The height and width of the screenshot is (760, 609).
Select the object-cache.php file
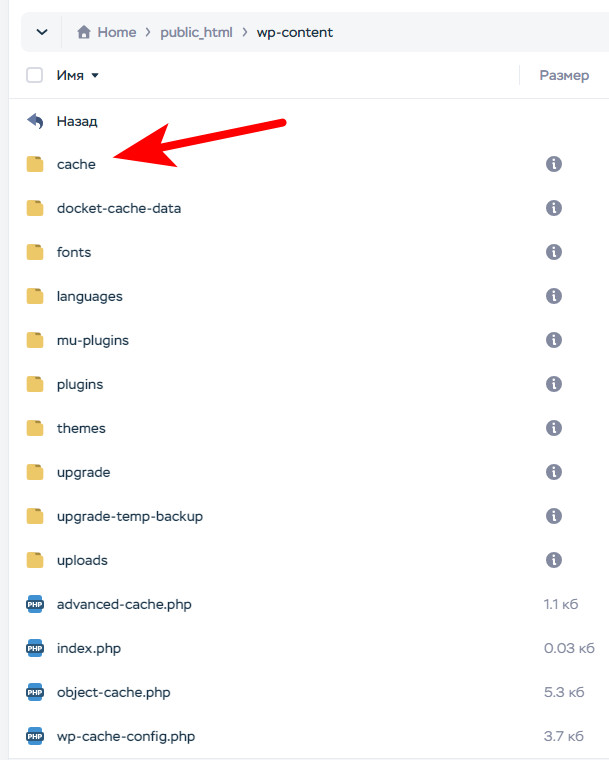(x=113, y=692)
